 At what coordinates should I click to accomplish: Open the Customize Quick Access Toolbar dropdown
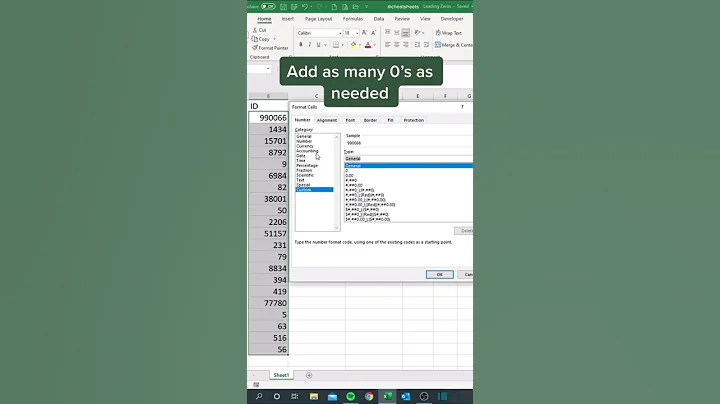pyautogui.click(x=366, y=7)
